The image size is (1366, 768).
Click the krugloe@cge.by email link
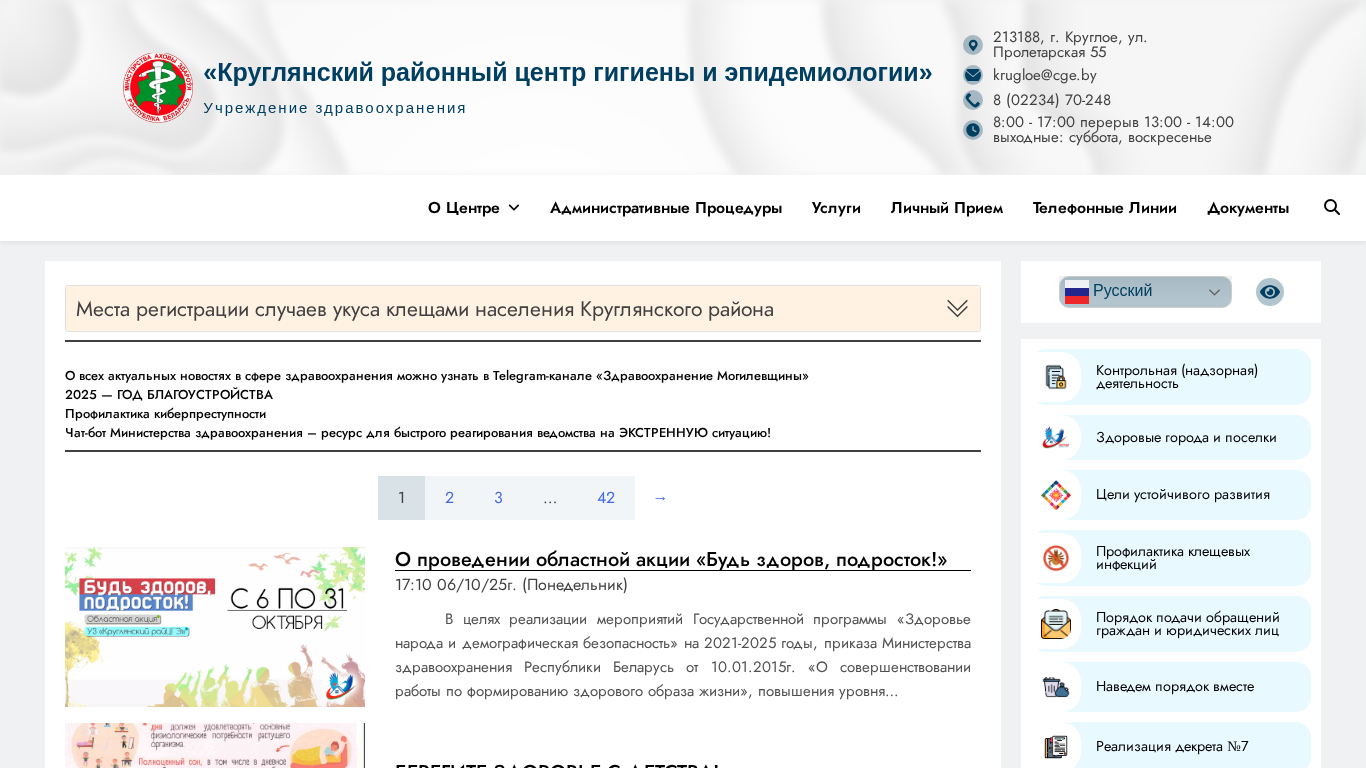1044,75
